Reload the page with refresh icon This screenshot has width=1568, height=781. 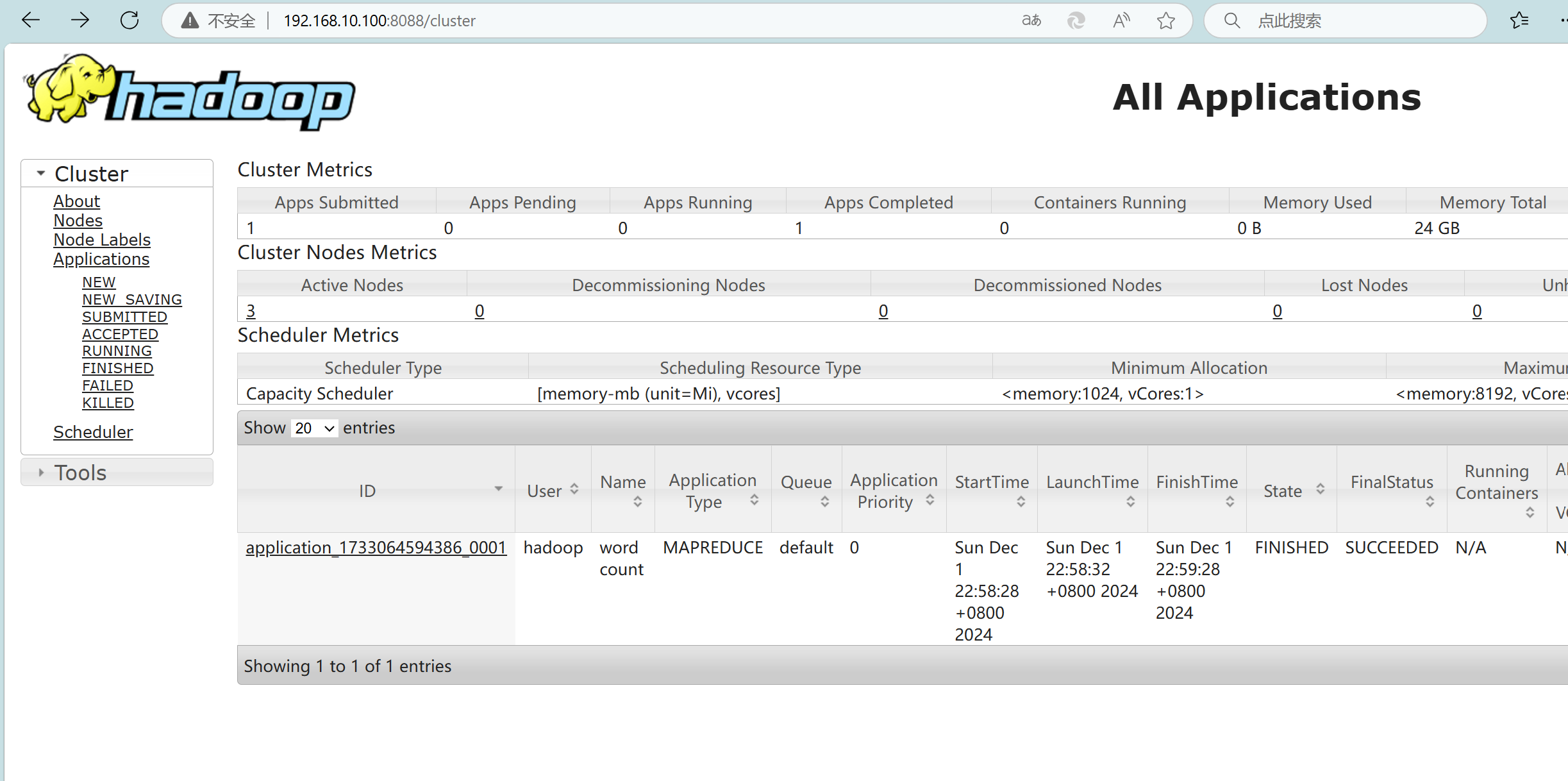130,21
